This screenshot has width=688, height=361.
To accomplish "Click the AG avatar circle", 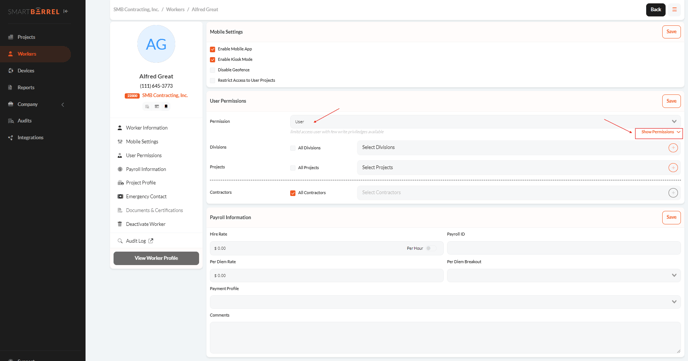I will click(x=156, y=44).
